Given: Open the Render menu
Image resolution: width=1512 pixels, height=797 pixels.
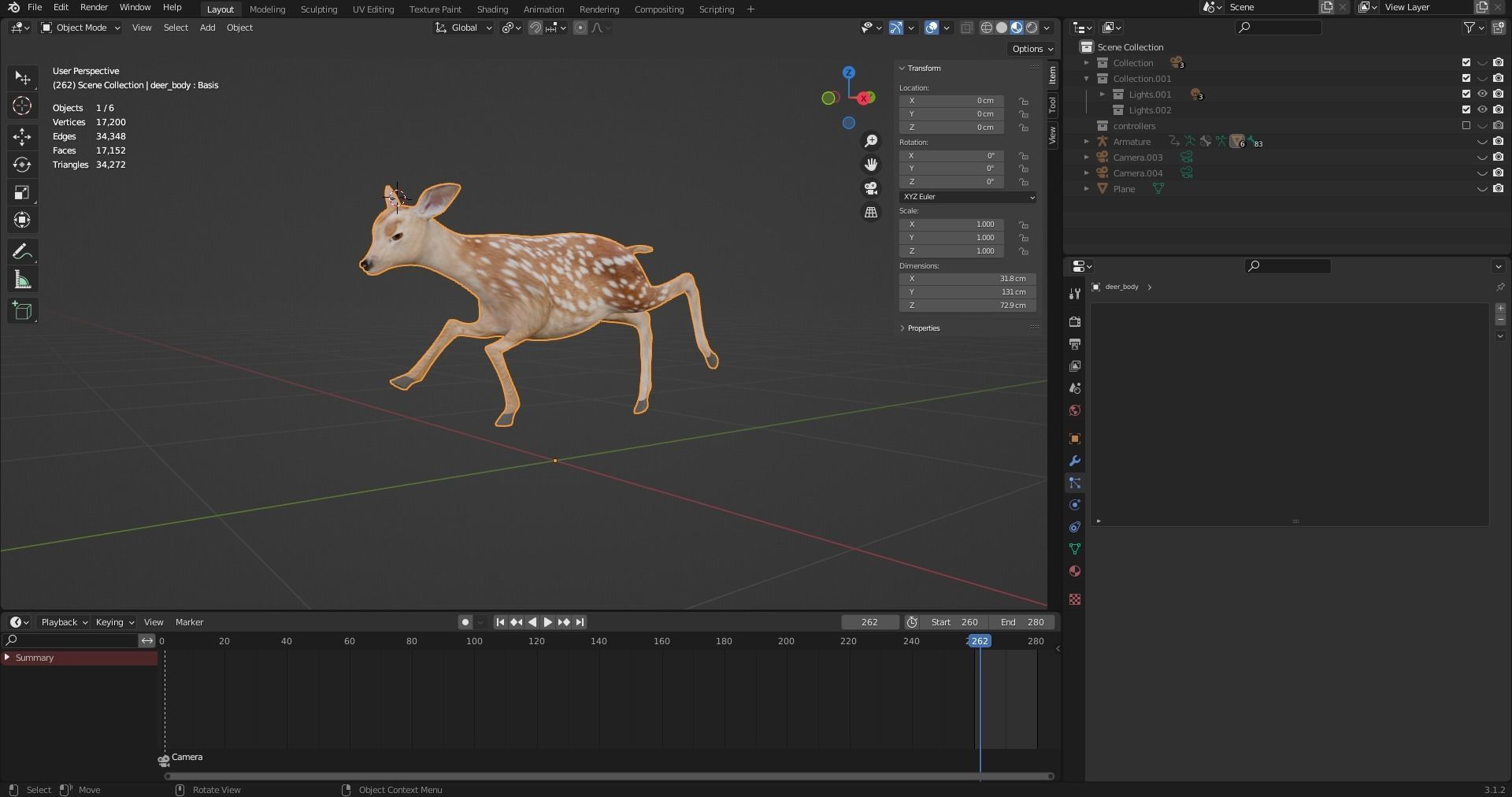Looking at the screenshot, I should (94, 7).
